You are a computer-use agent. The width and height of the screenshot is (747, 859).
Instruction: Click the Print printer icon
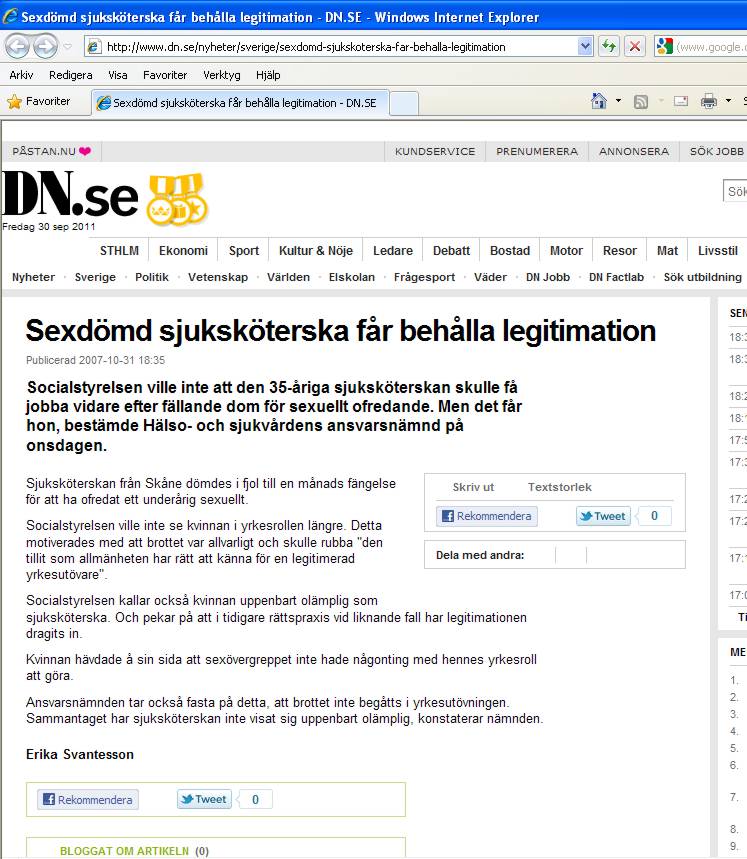point(709,101)
